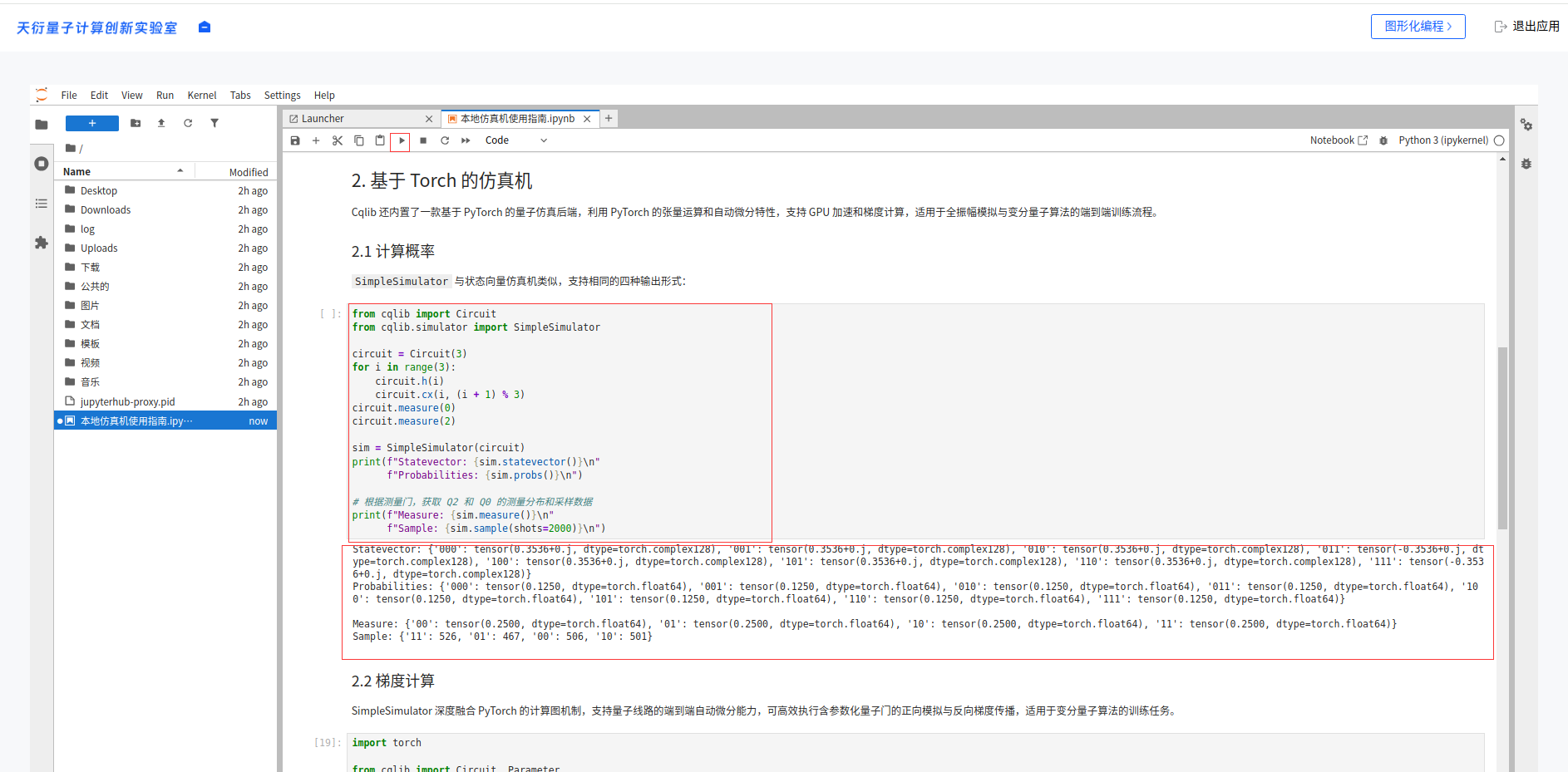The image size is (1568, 772).
Task: Insert a cell below with plus icon
Action: 316,140
